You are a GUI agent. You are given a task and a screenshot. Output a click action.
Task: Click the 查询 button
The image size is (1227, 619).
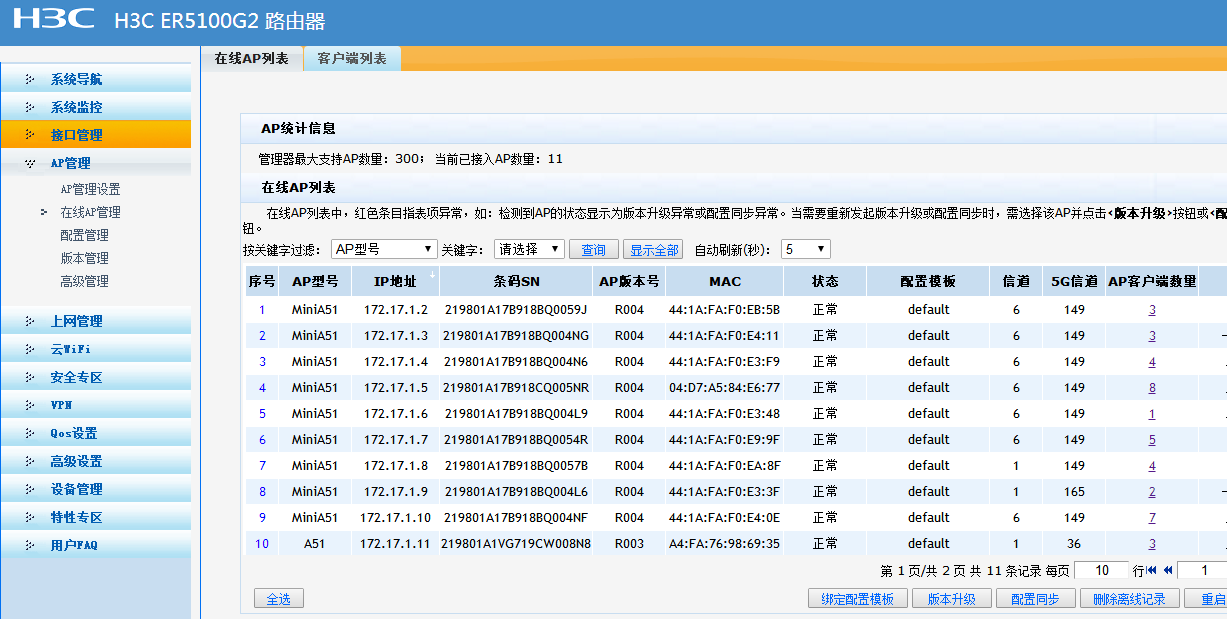coord(593,250)
